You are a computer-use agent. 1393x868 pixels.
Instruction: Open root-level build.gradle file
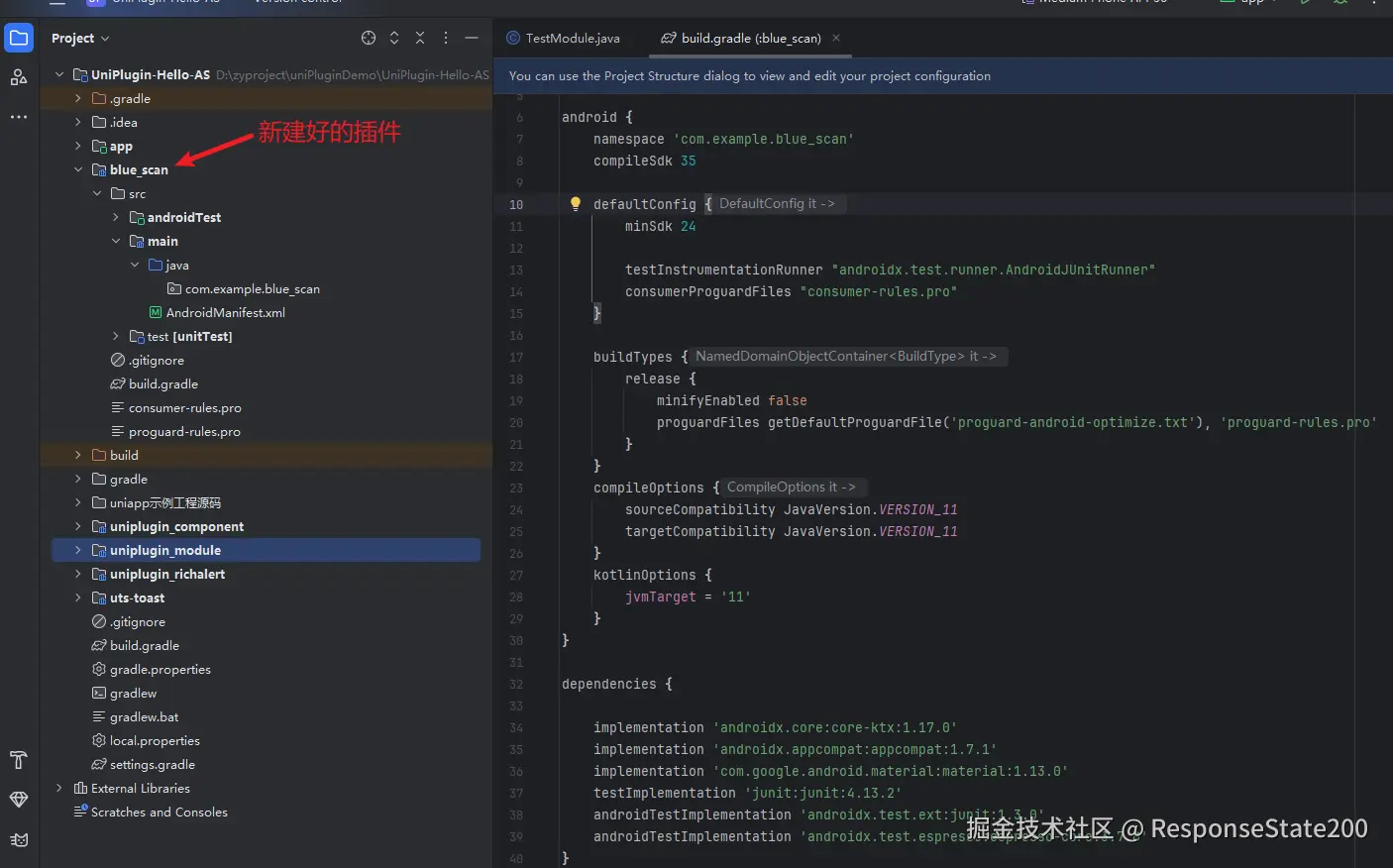click(136, 645)
